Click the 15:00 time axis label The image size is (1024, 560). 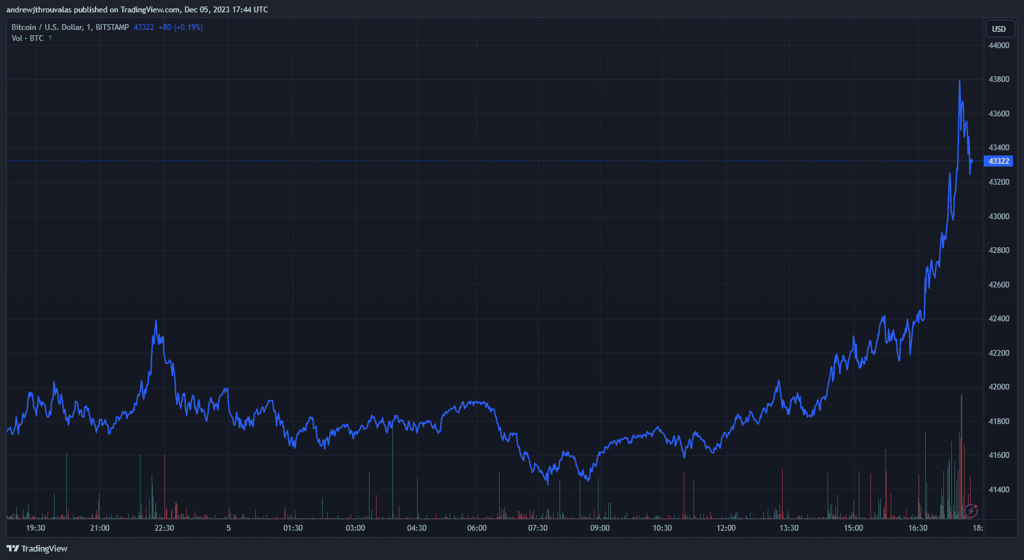(x=853, y=528)
